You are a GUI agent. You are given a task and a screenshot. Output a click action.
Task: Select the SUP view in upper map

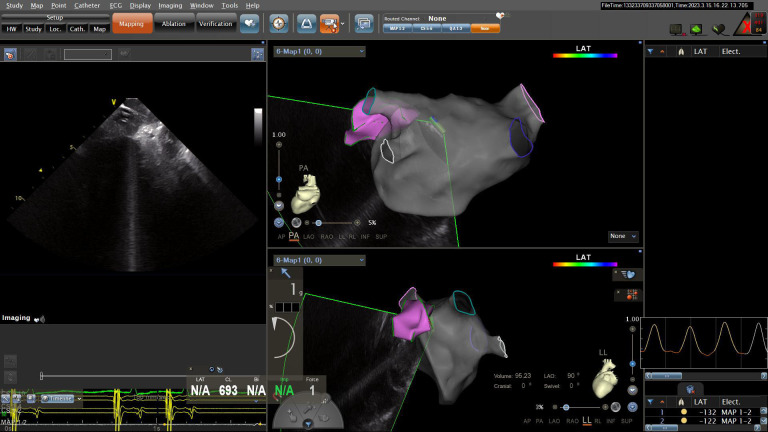pos(381,237)
